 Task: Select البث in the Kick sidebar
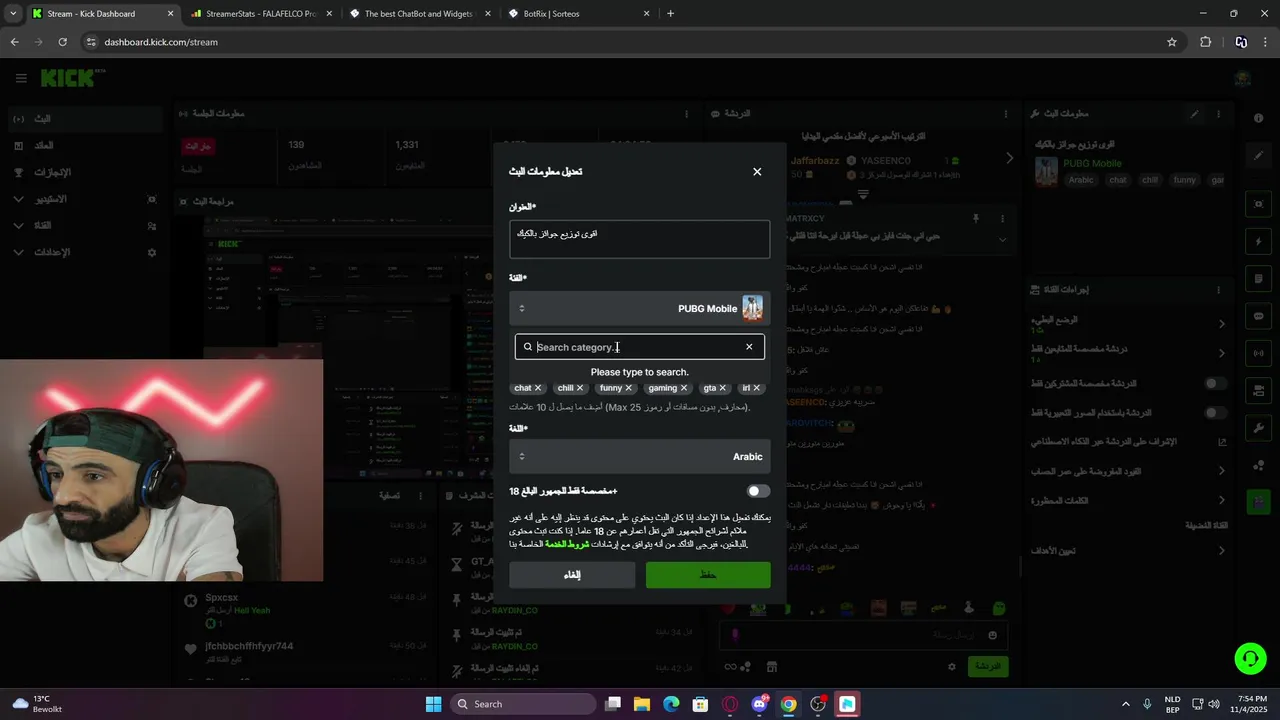(x=83, y=119)
